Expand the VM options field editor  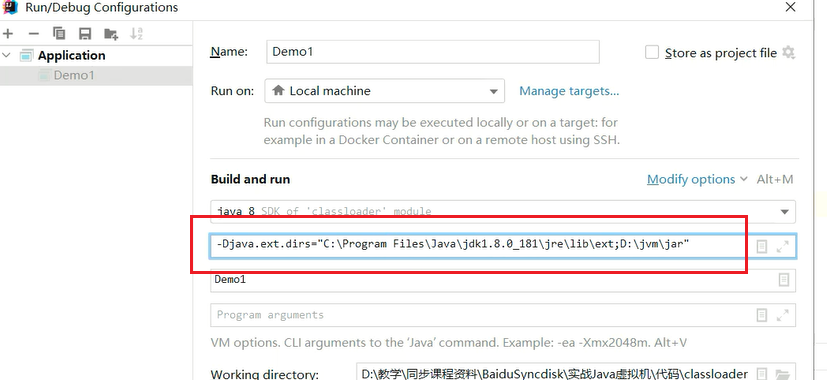coord(783,246)
